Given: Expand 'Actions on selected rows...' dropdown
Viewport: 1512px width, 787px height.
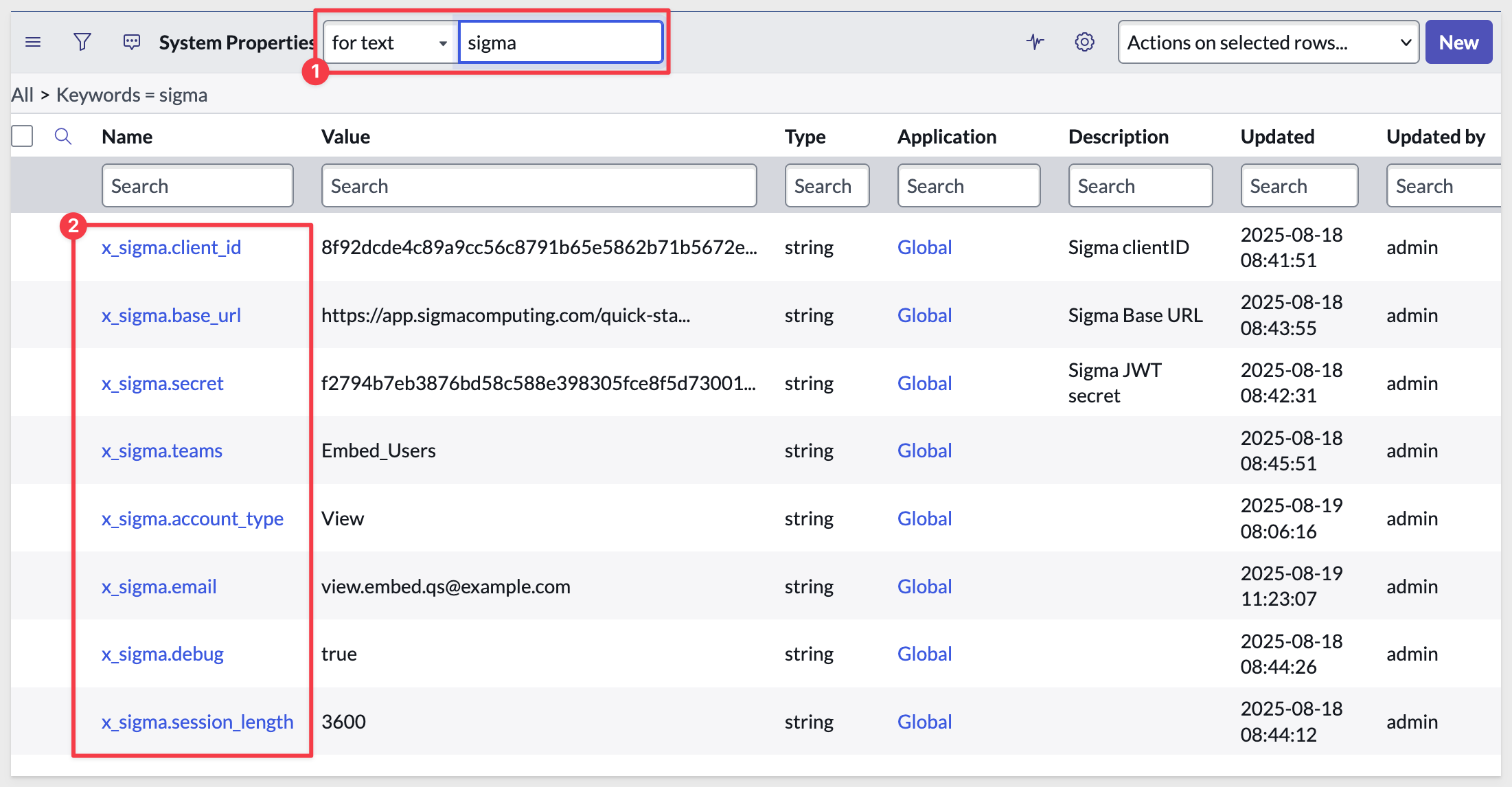Looking at the screenshot, I should pyautogui.click(x=1268, y=43).
